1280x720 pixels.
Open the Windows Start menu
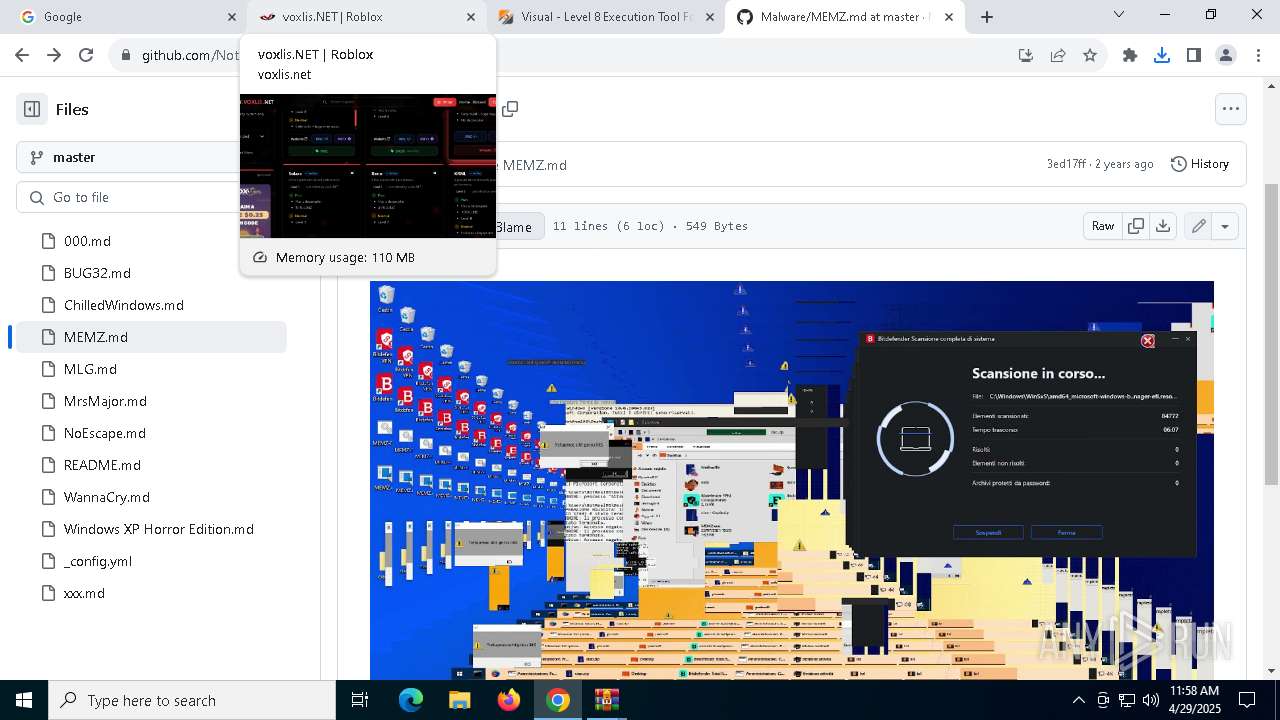24,700
